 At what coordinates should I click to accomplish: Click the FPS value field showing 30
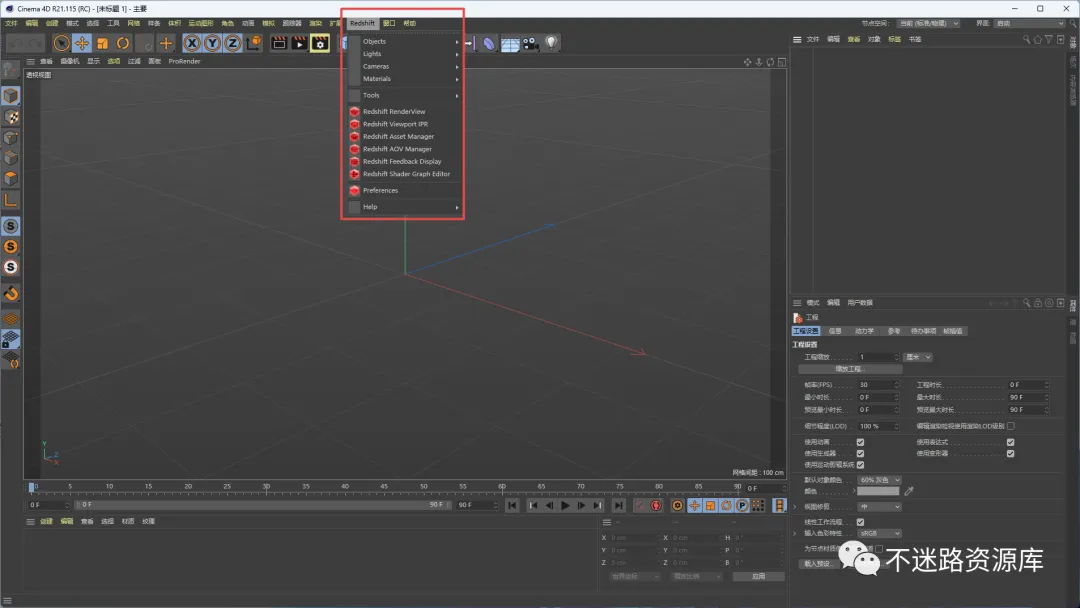tap(878, 385)
